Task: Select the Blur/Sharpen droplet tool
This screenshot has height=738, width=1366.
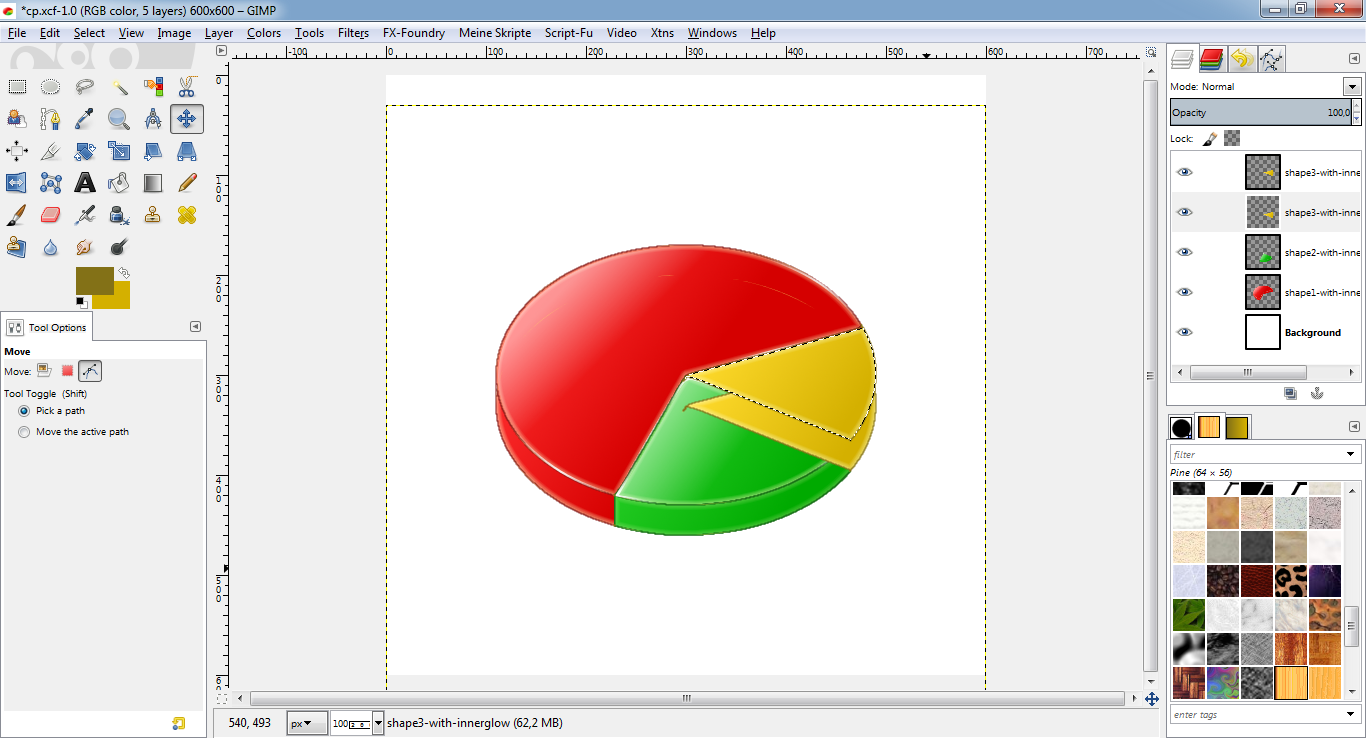Action: pos(51,246)
